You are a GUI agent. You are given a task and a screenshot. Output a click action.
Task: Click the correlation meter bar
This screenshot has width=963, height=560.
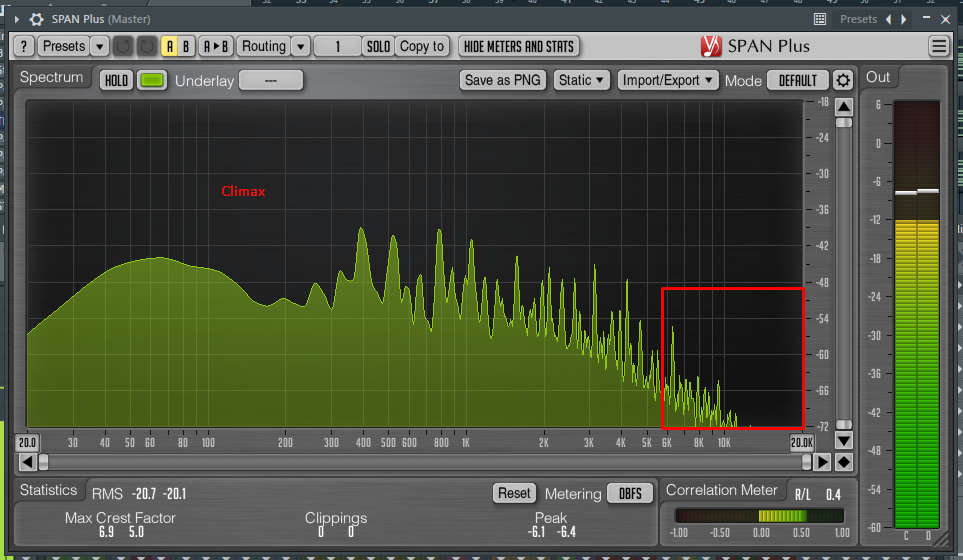click(x=760, y=516)
